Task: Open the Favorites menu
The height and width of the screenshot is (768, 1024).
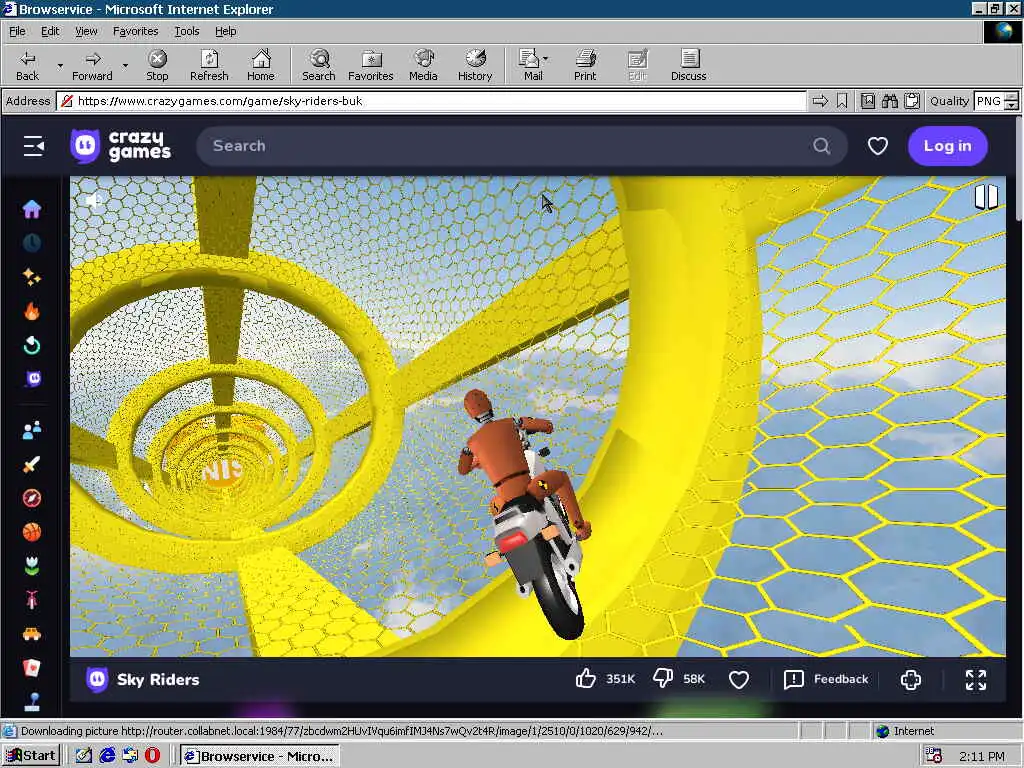Action: tap(135, 31)
